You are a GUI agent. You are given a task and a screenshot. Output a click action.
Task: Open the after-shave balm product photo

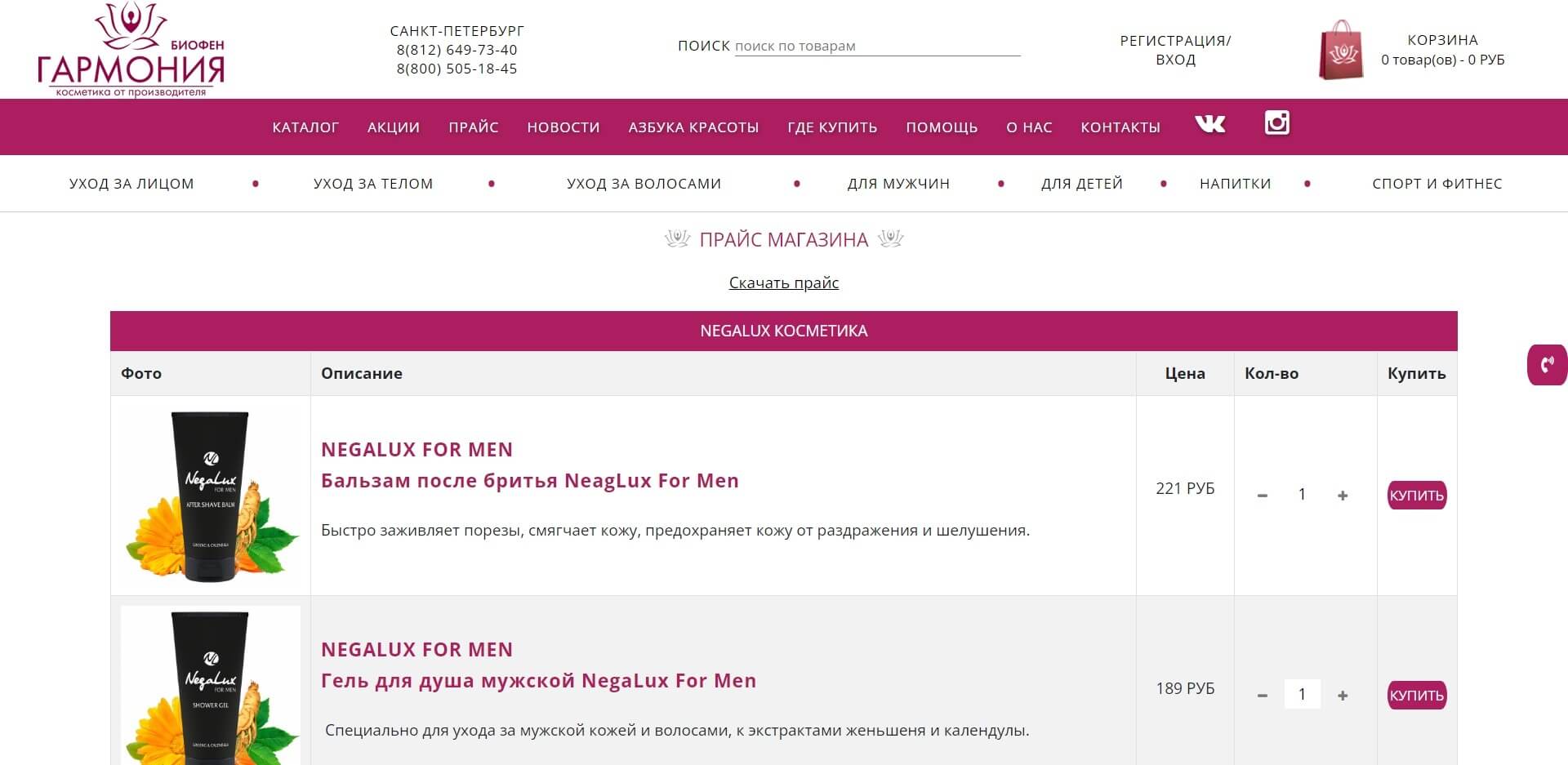(x=211, y=496)
